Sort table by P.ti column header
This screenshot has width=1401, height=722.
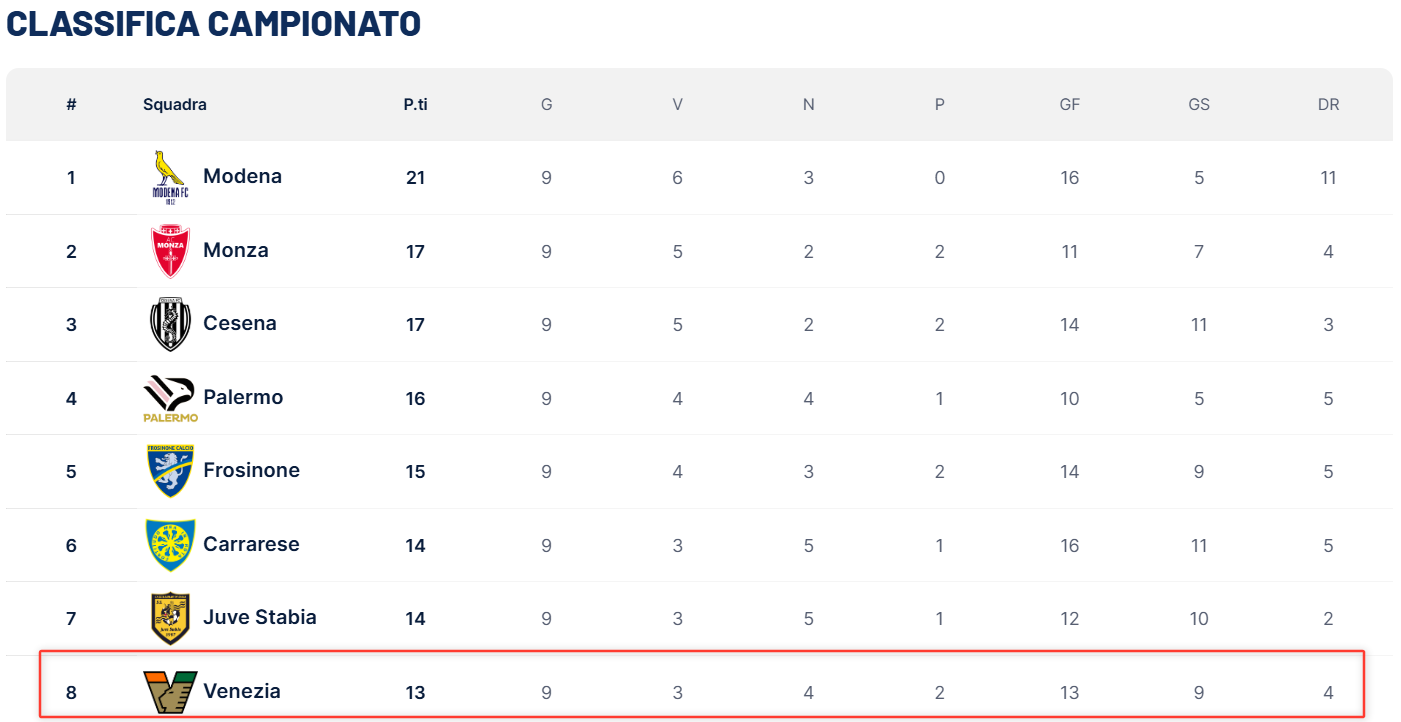coord(415,104)
